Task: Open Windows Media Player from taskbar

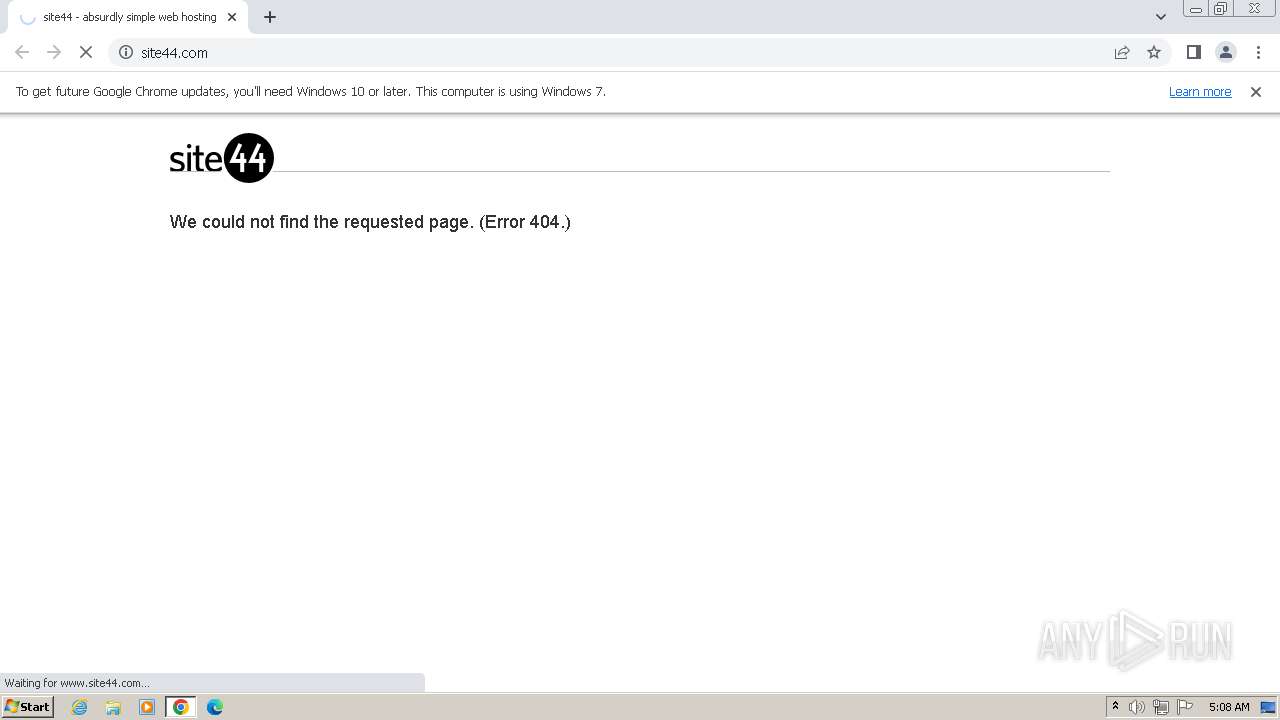Action: click(147, 707)
